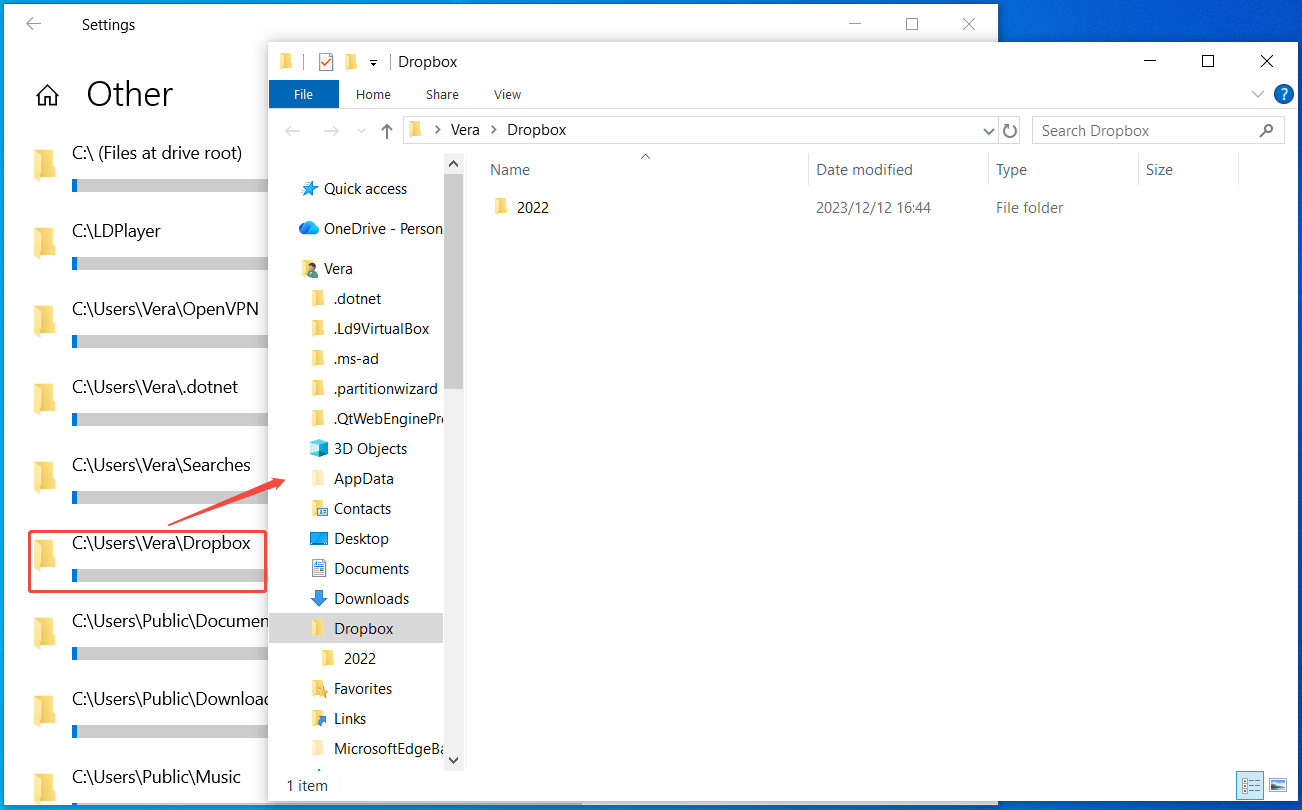Viewport: 1302px width, 810px height.
Task: Click the Quick access star icon
Action: pos(308,188)
